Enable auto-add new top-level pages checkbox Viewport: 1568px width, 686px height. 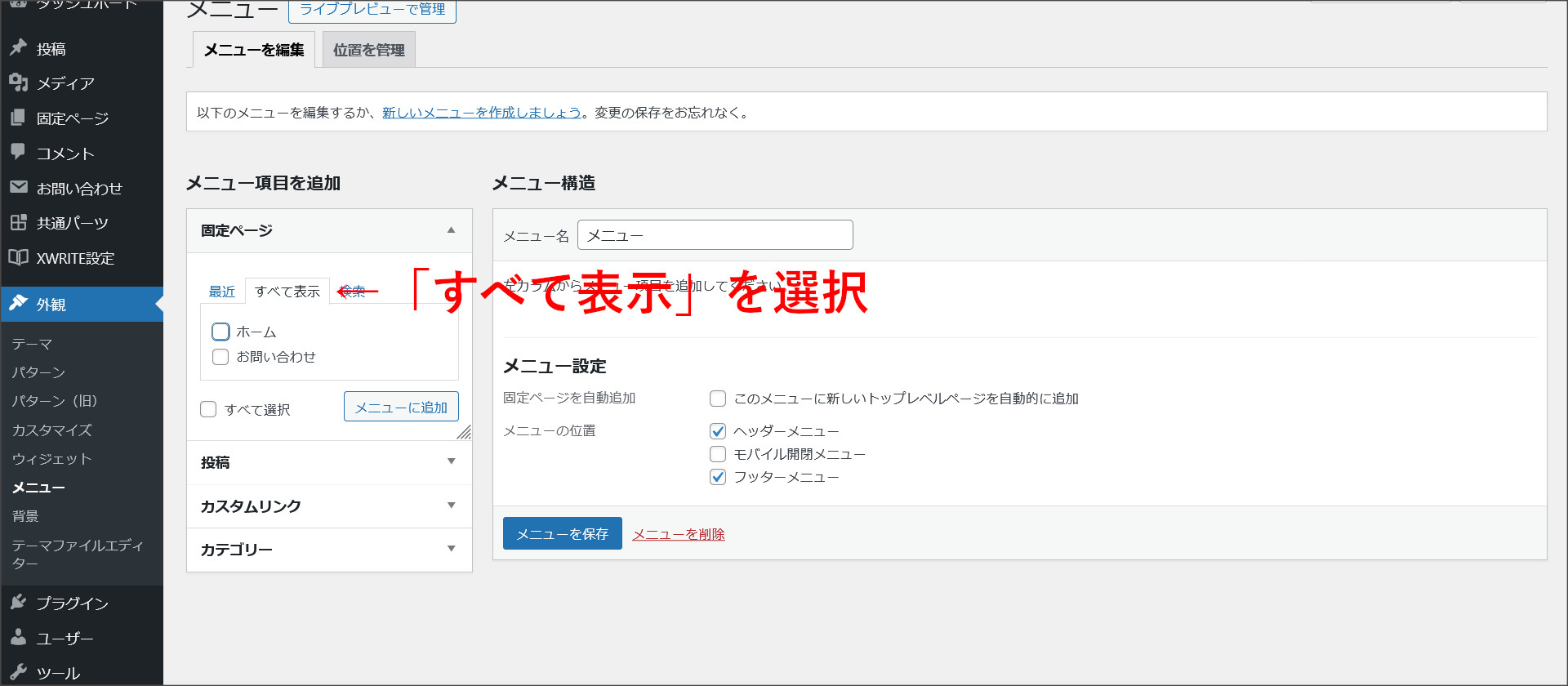718,399
